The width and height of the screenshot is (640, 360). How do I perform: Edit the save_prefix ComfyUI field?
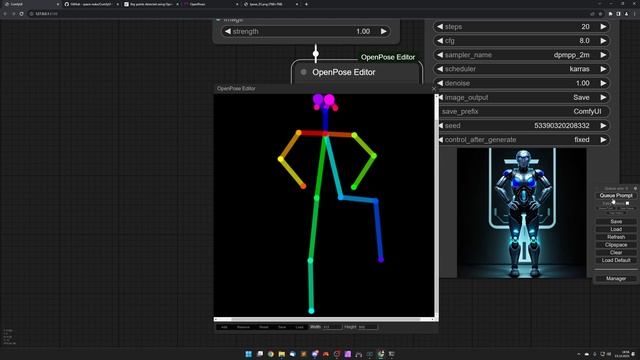pyautogui.click(x=524, y=111)
